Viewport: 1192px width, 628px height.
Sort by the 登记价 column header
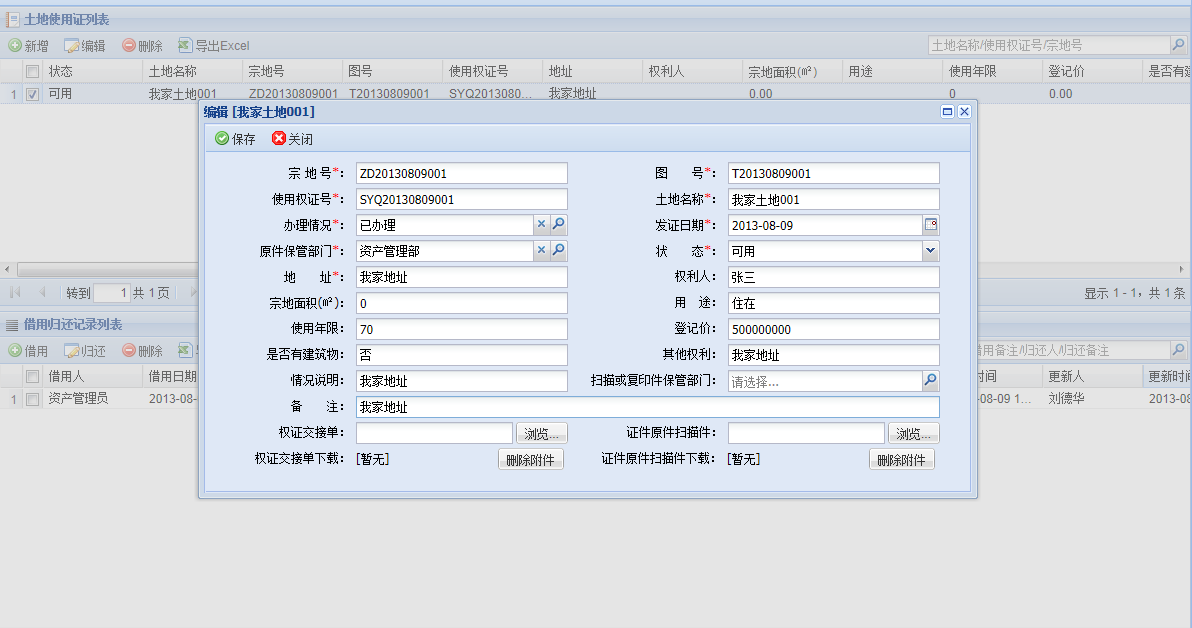[x=1092, y=71]
